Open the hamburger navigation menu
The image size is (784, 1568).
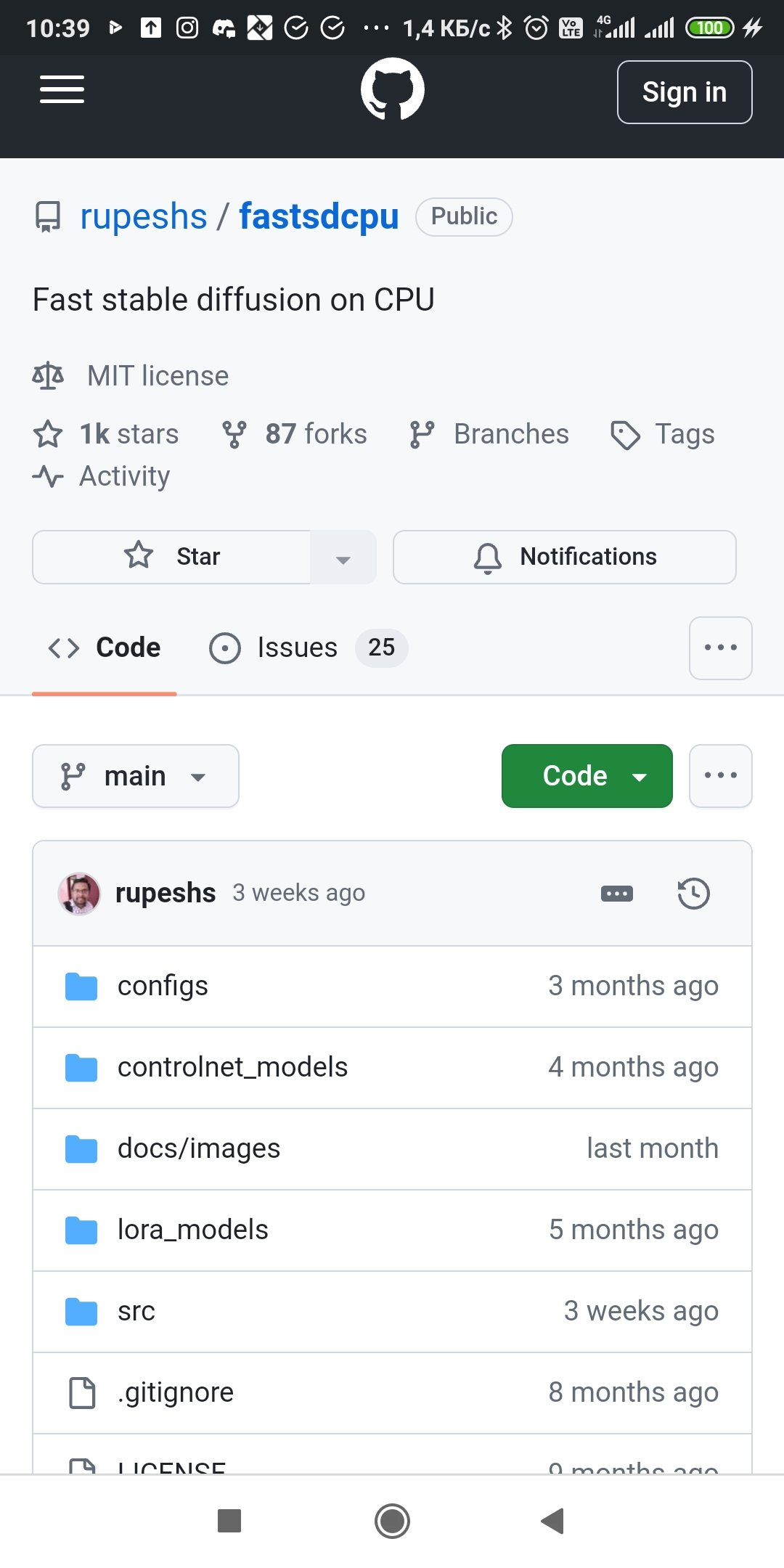click(x=62, y=90)
